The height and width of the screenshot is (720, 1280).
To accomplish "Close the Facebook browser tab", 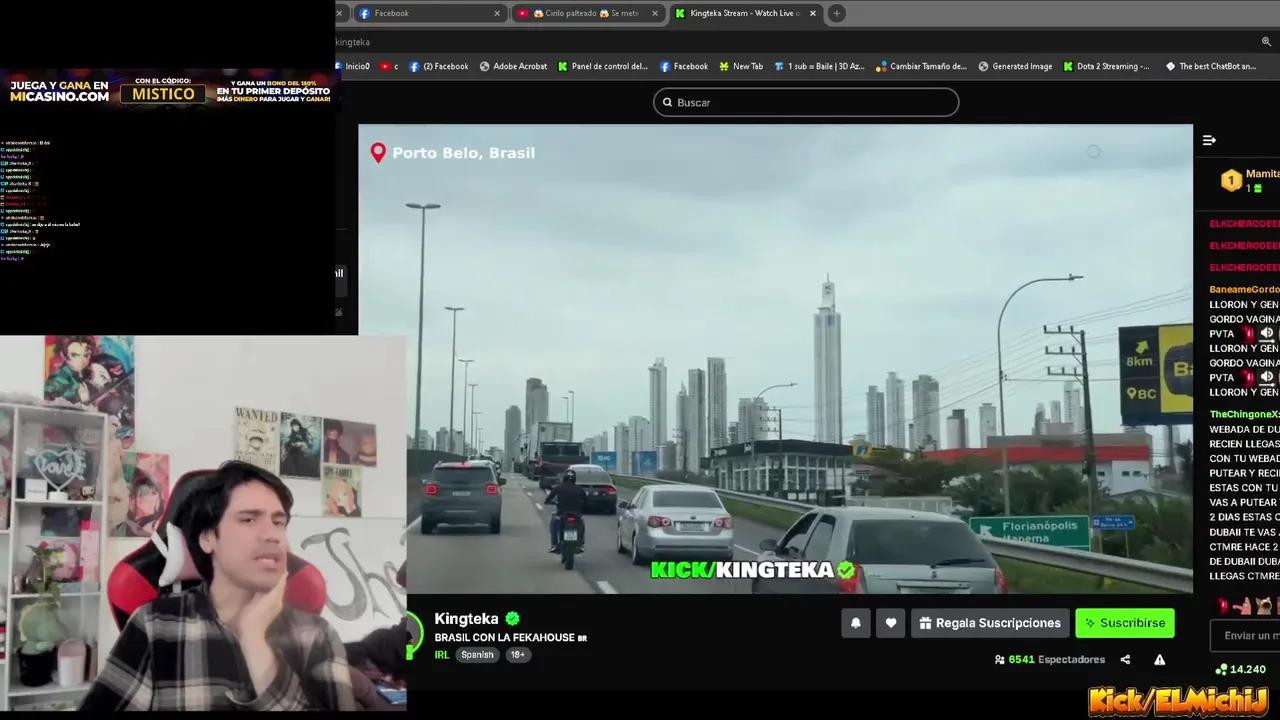I will click(x=497, y=13).
